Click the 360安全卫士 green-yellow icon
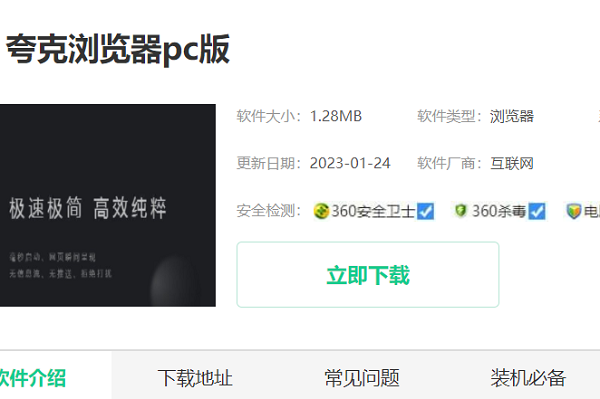The image size is (600, 399). pos(321,211)
